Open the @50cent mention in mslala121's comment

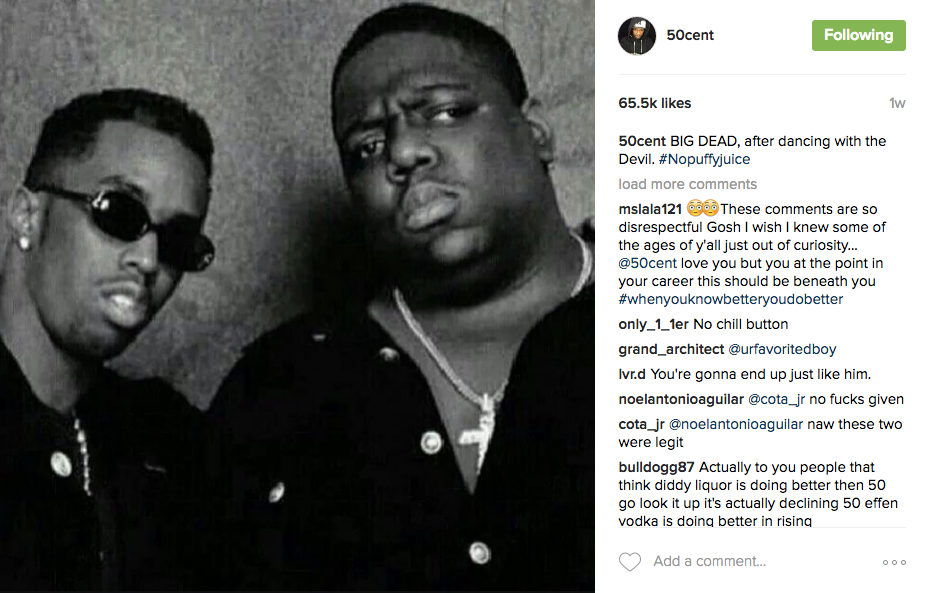point(647,263)
